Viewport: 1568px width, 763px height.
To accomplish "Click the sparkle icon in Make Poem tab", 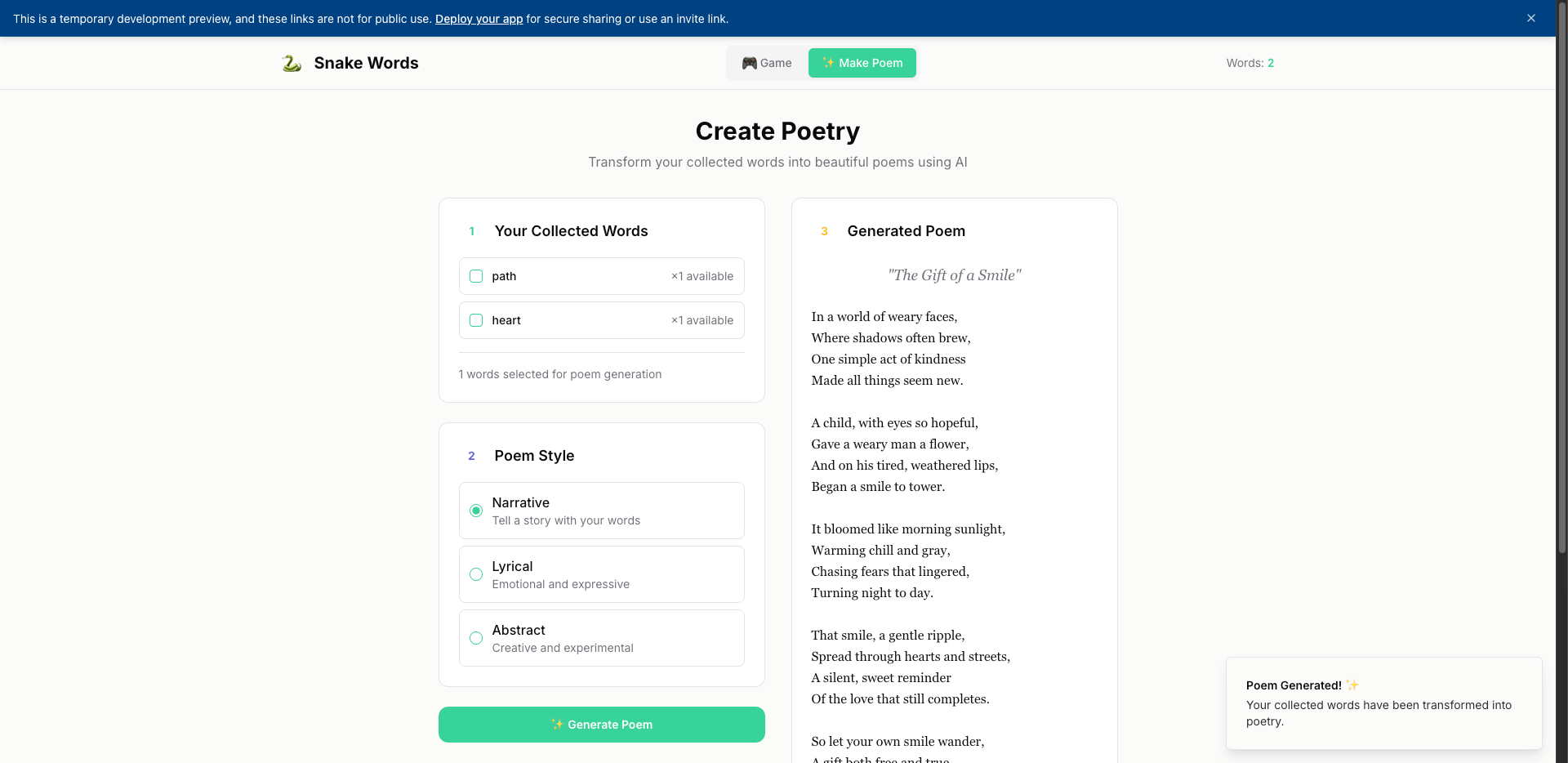I will (x=828, y=63).
